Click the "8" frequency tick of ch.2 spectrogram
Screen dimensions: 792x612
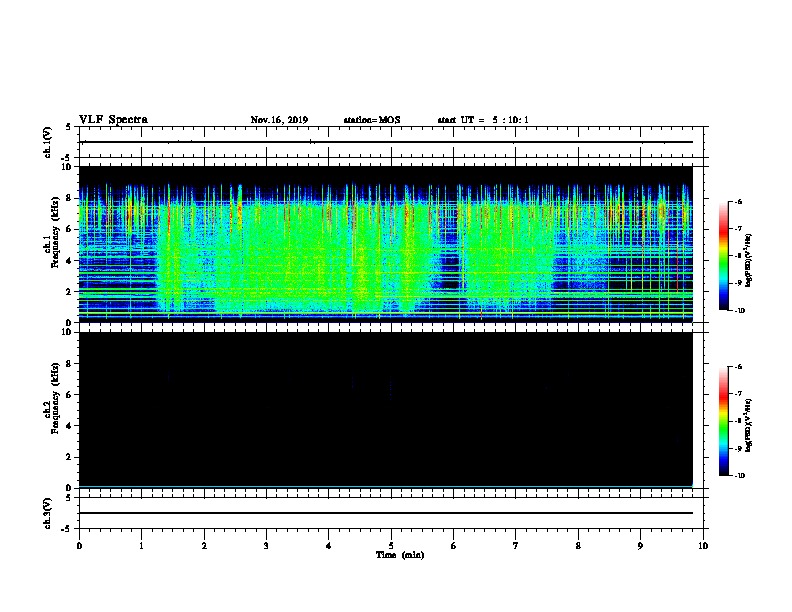pos(70,364)
